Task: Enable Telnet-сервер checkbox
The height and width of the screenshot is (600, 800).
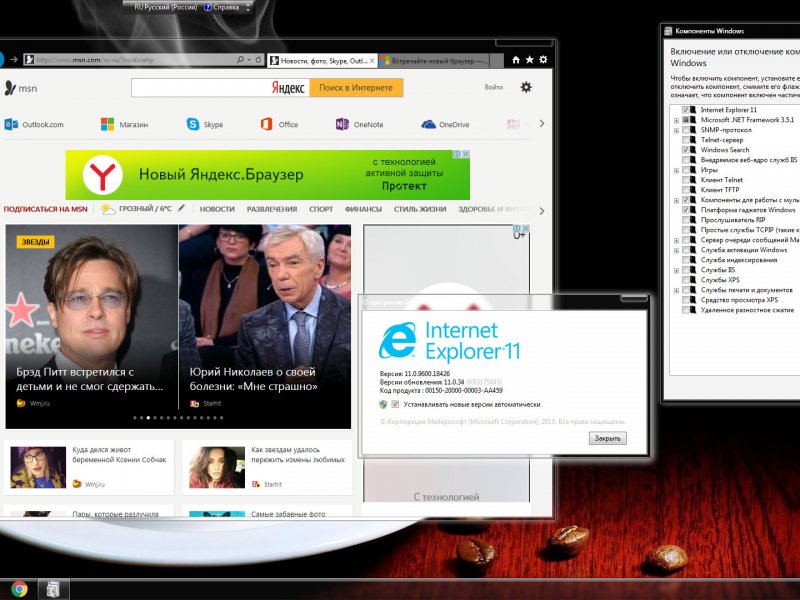Action: click(686, 140)
